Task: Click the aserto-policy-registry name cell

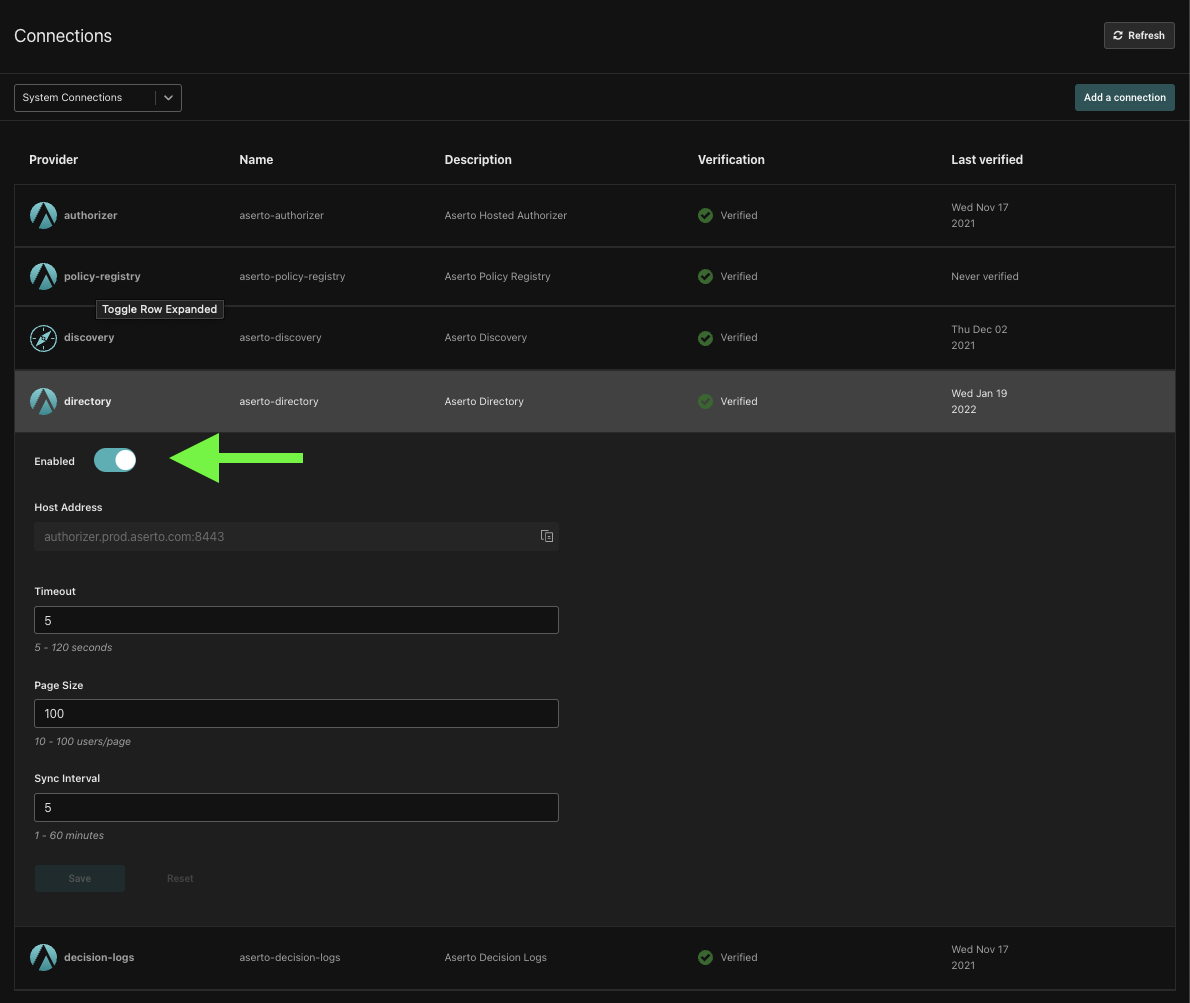Action: pyautogui.click(x=292, y=276)
